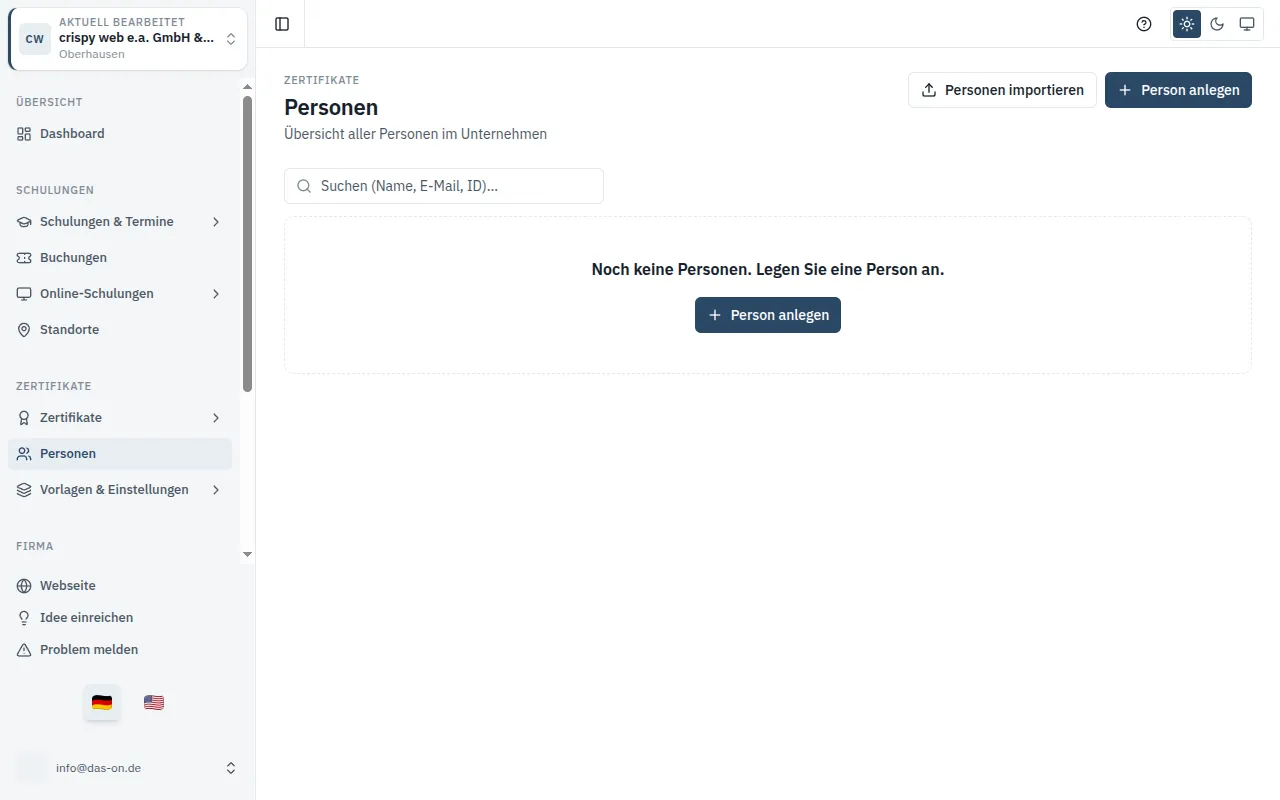
Task: Open the Dashboard sidebar item
Action: point(120,134)
